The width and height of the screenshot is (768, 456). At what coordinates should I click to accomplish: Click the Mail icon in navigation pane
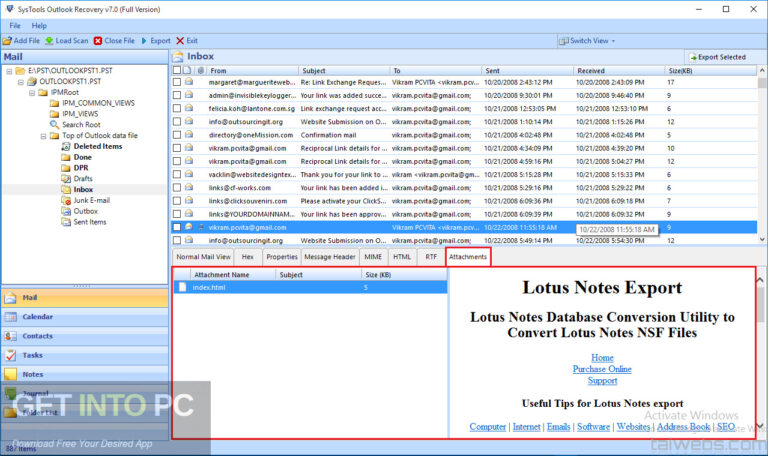[x=10, y=298]
